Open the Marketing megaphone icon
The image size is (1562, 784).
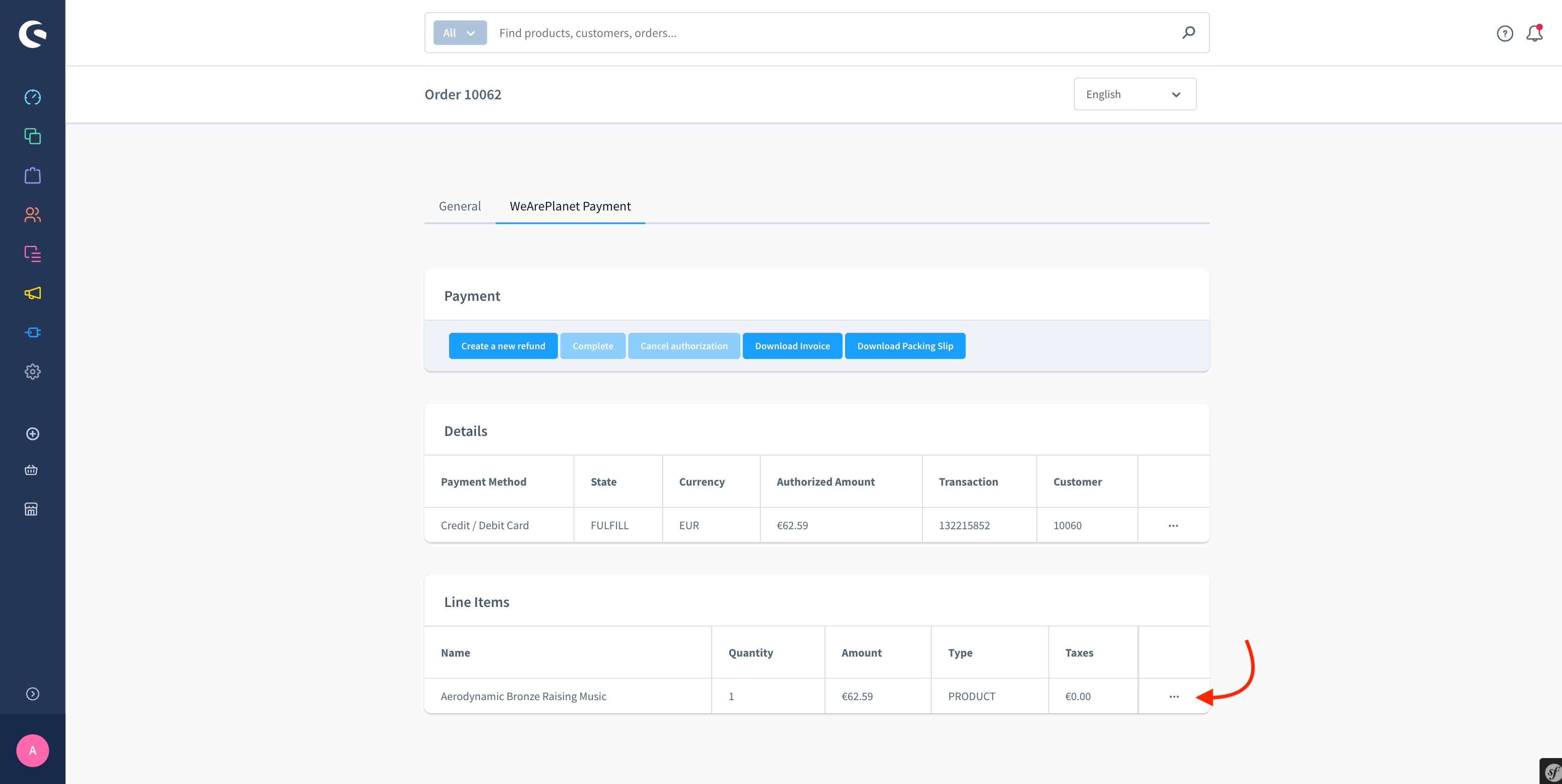pos(33,293)
